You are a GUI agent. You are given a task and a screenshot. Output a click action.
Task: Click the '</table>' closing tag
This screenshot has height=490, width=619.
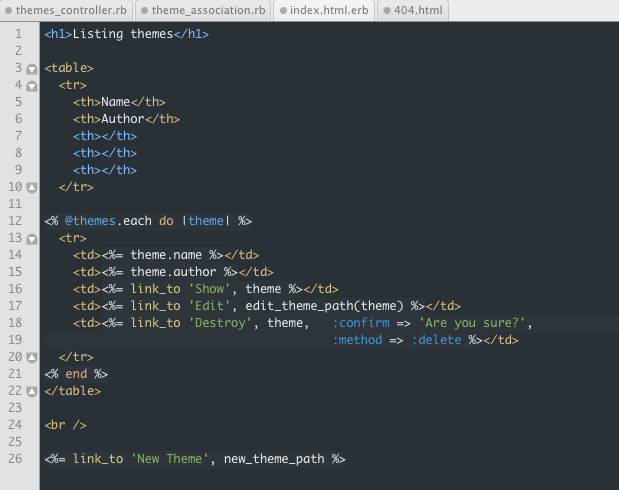pos(73,391)
